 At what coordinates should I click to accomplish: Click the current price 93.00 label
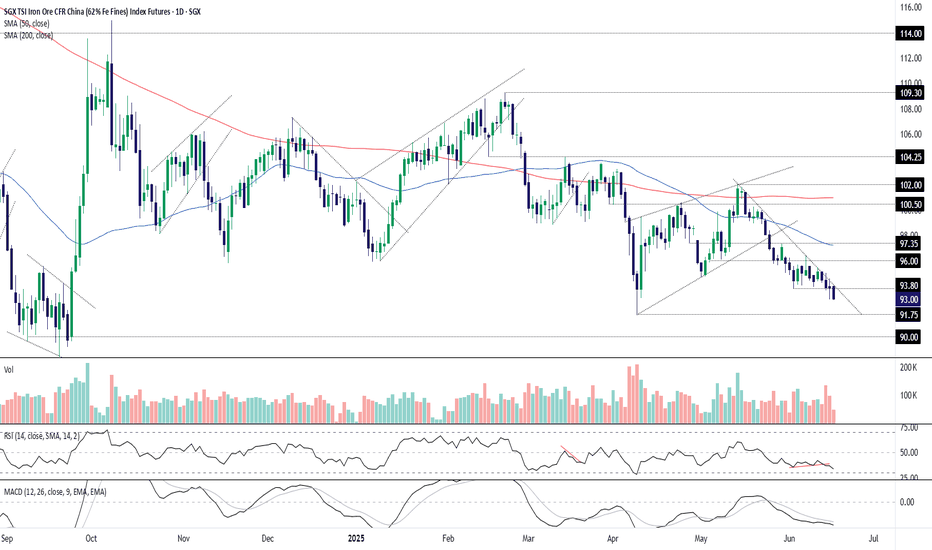(x=911, y=300)
